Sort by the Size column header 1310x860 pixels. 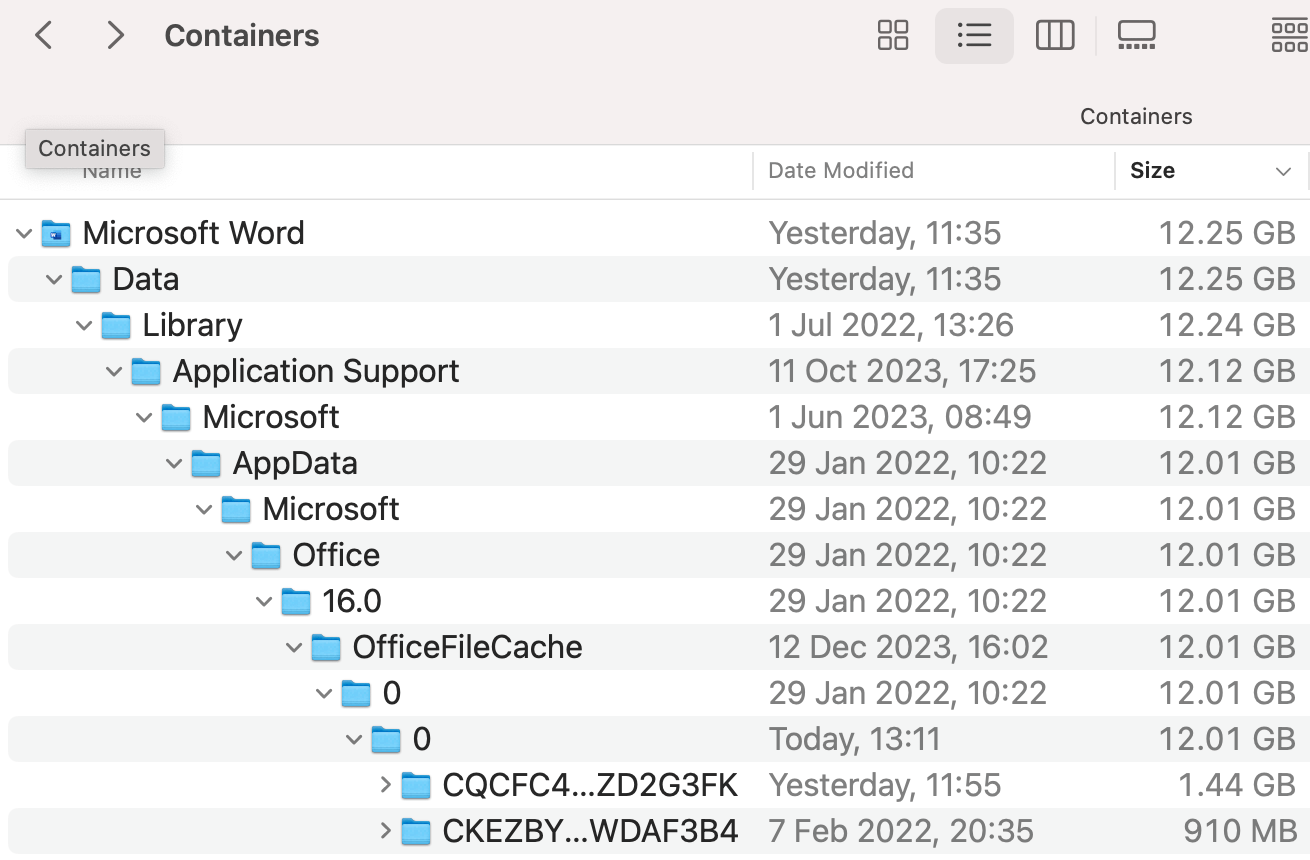coord(1152,170)
